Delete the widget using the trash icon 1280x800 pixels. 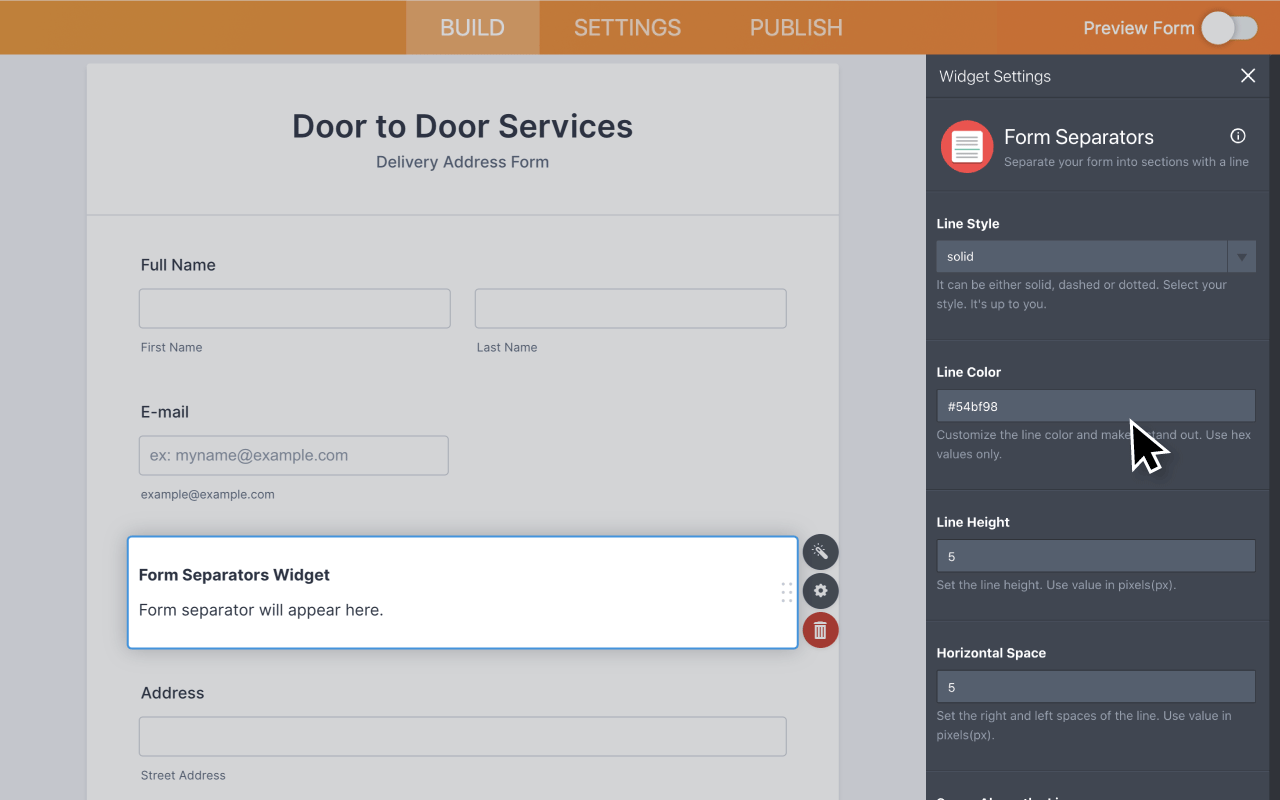pos(820,630)
